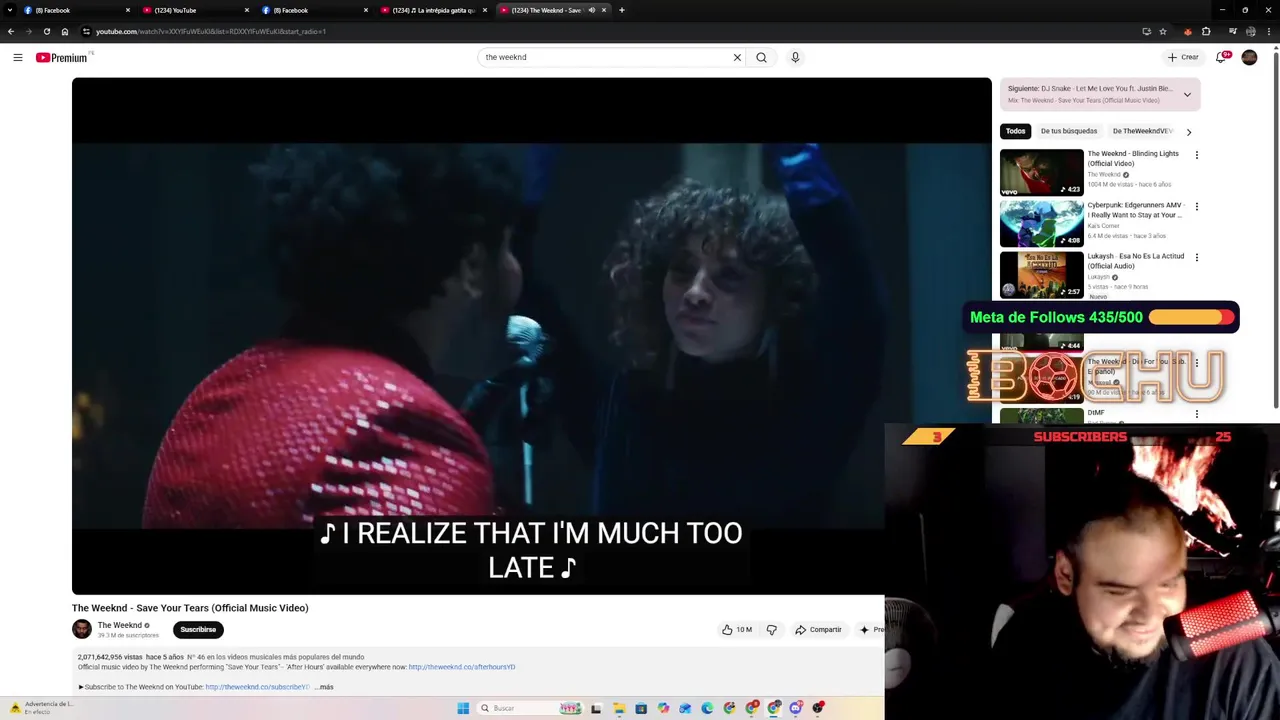Image resolution: width=1280 pixels, height=720 pixels.
Task: Dislike the video with thumbs down
Action: coord(771,630)
